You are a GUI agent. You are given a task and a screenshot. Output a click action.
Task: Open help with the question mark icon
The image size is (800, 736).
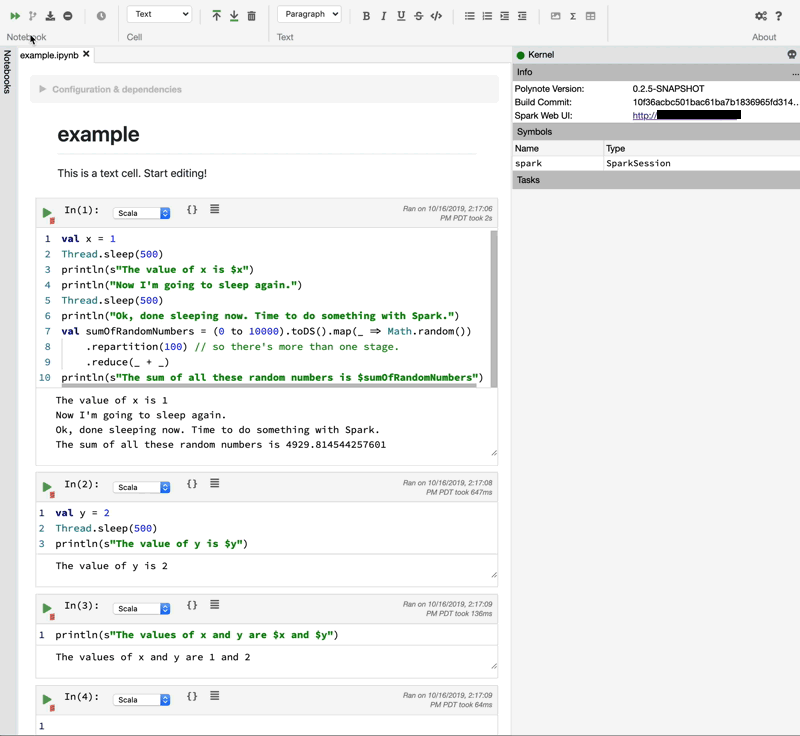[x=779, y=16]
